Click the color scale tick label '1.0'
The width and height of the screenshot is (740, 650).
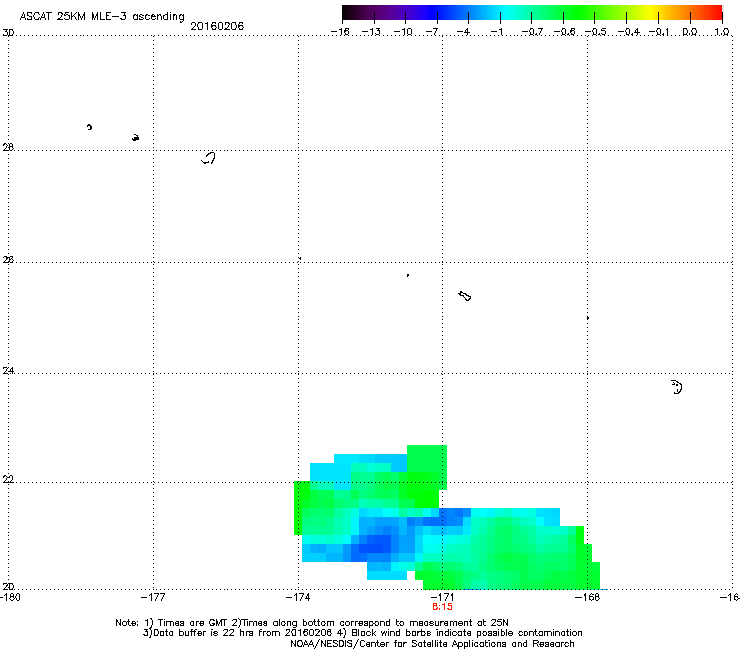click(x=722, y=32)
